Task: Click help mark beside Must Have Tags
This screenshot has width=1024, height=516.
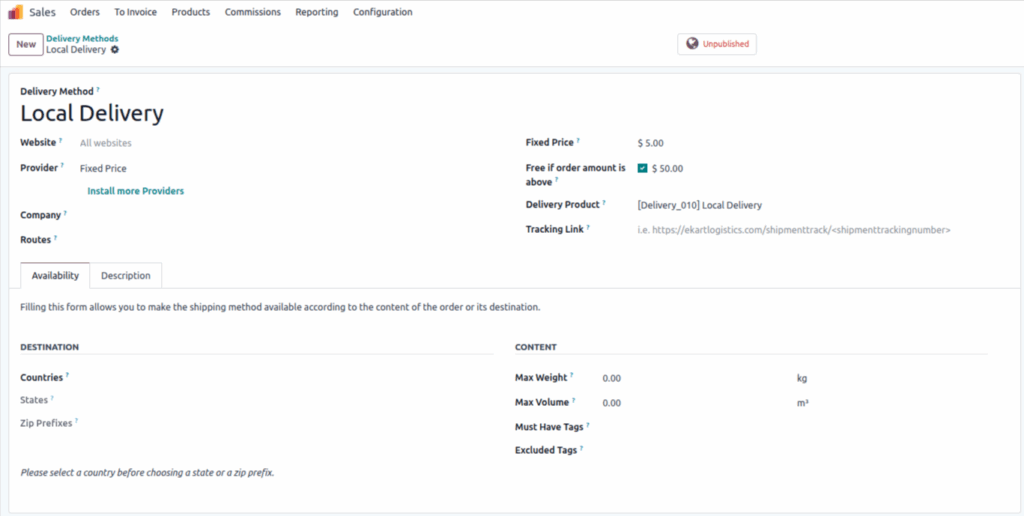Action: point(588,425)
